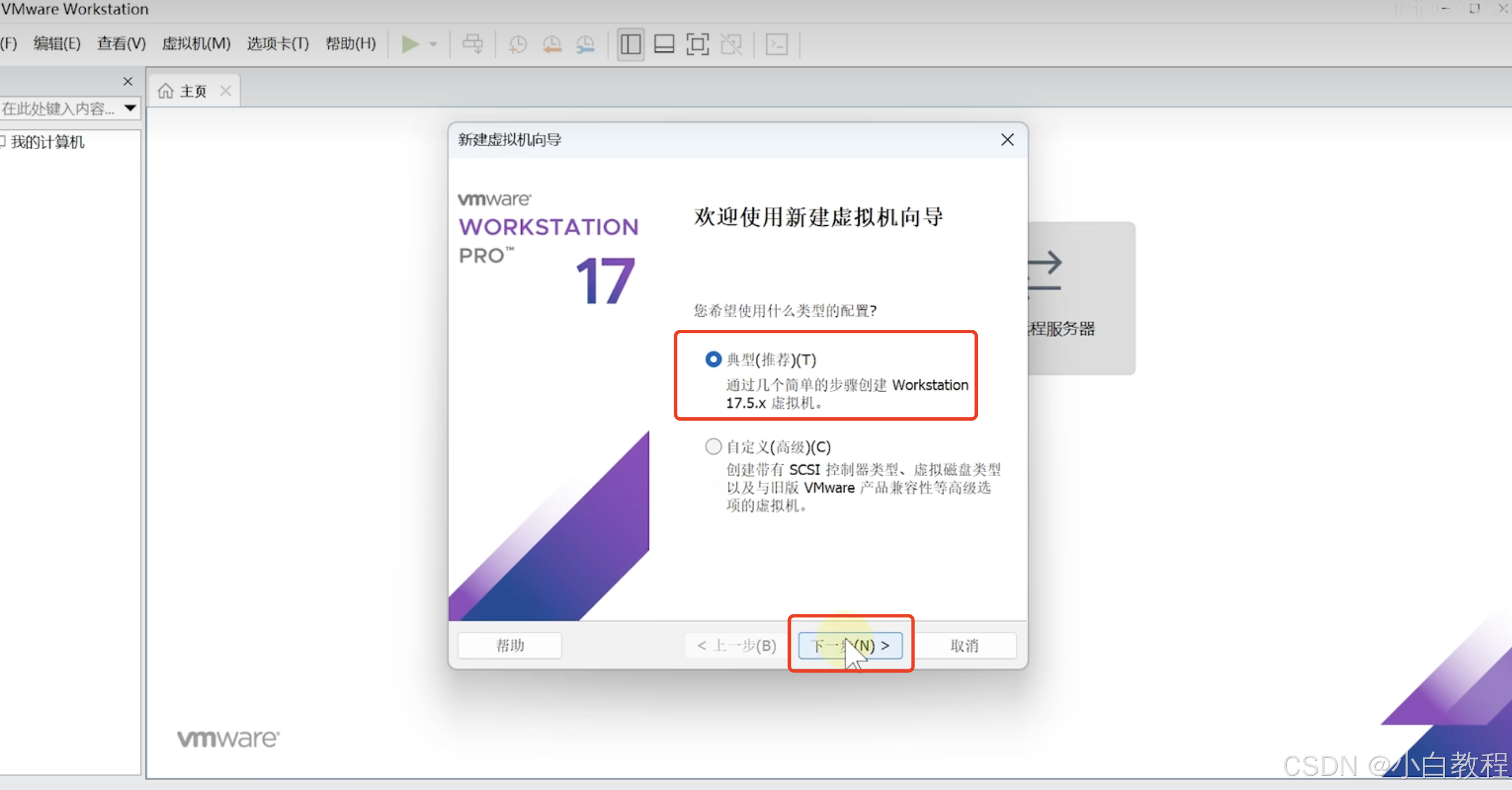Click the 下一步(N) next button
1512x790 pixels.
click(x=850, y=645)
